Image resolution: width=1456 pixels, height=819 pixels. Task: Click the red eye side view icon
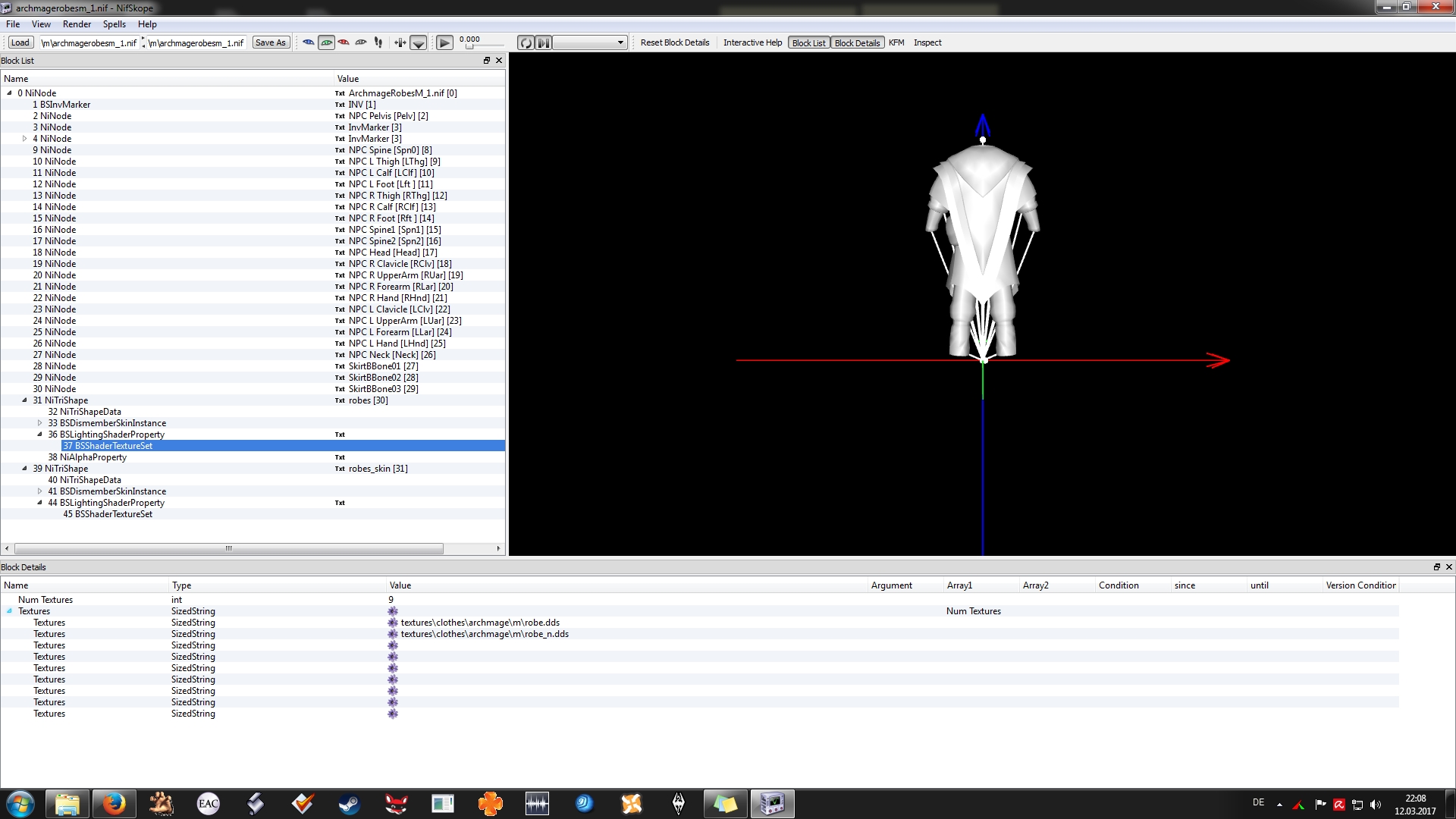coord(344,42)
